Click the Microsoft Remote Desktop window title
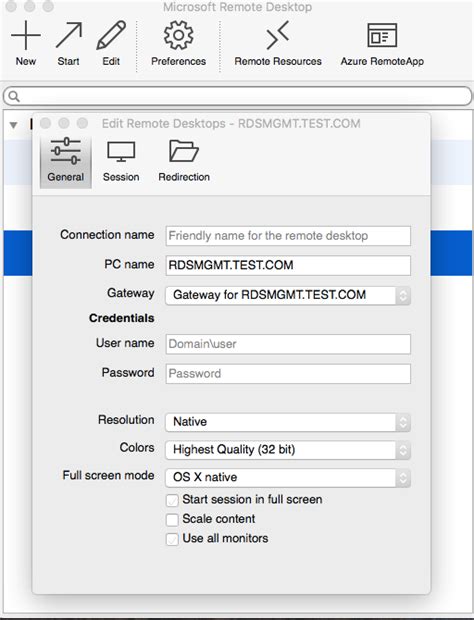The height and width of the screenshot is (620, 474). tap(238, 7)
